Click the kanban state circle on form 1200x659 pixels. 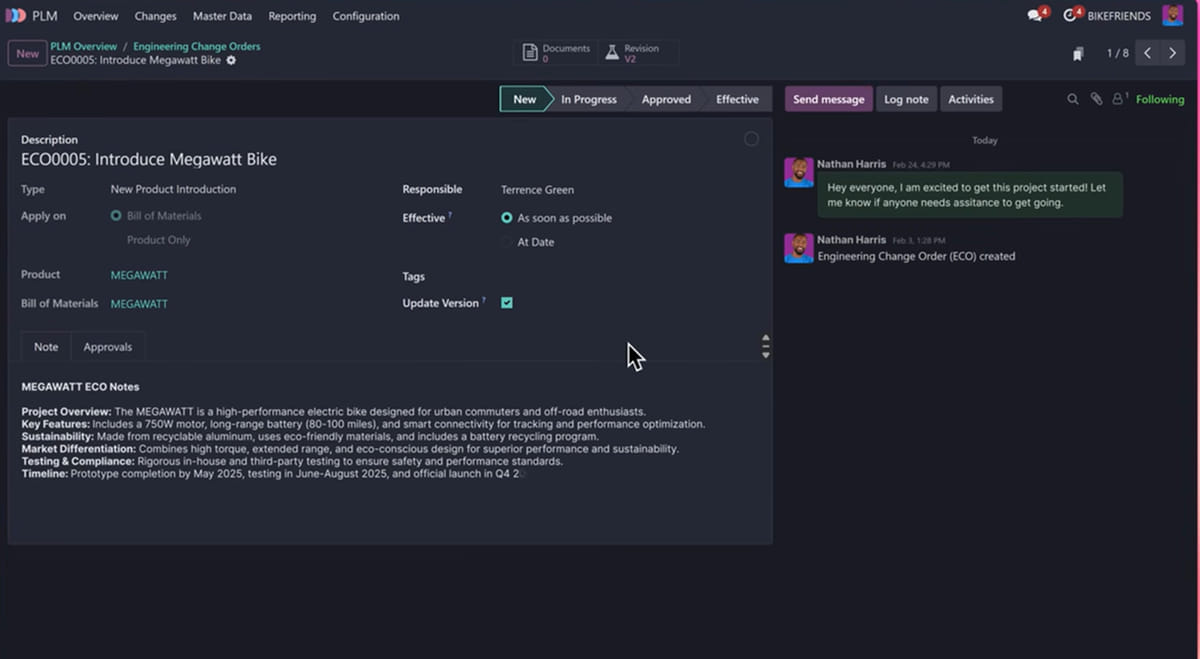751,139
